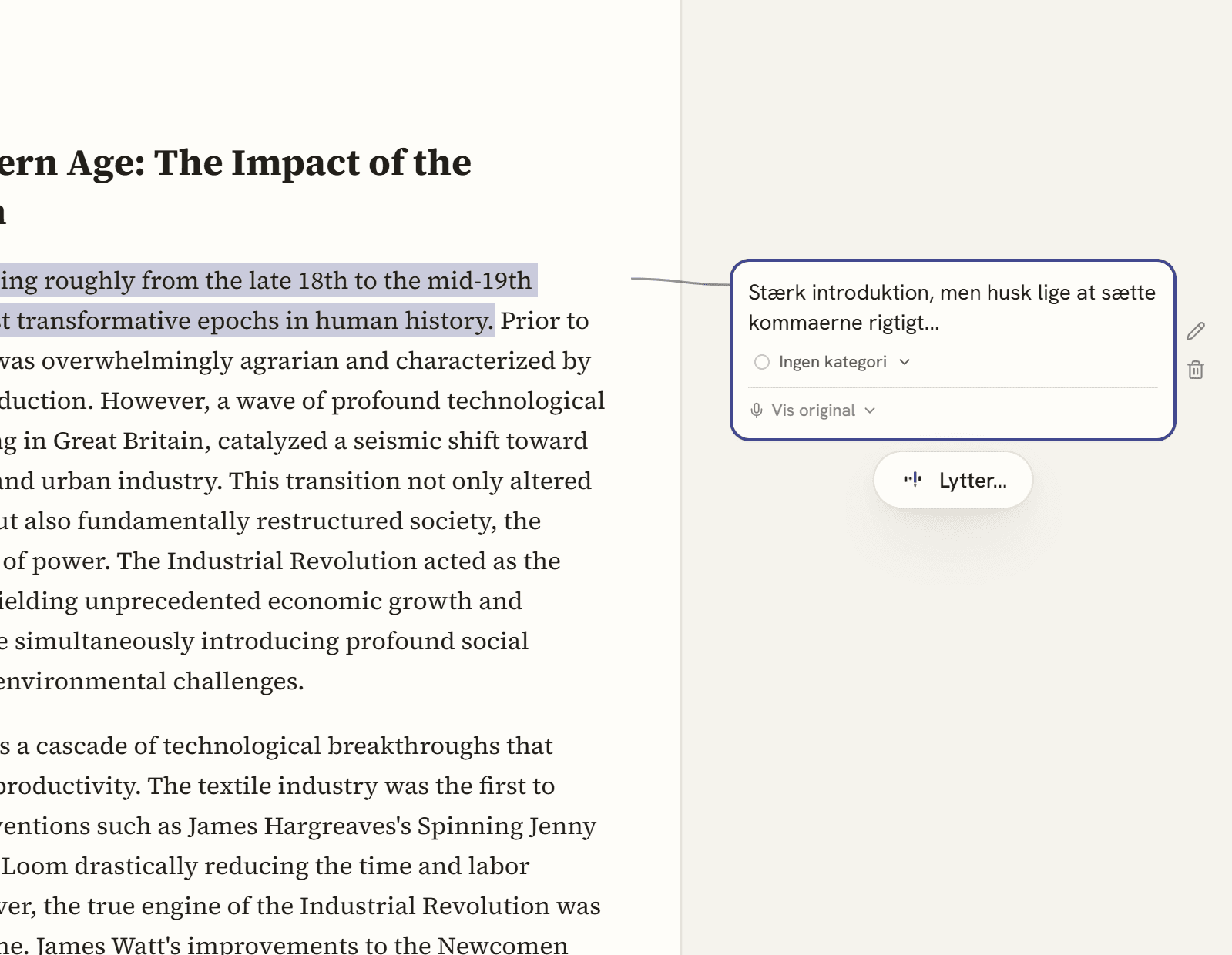Delete the comment with the trash icon
1232x955 pixels.
point(1196,370)
